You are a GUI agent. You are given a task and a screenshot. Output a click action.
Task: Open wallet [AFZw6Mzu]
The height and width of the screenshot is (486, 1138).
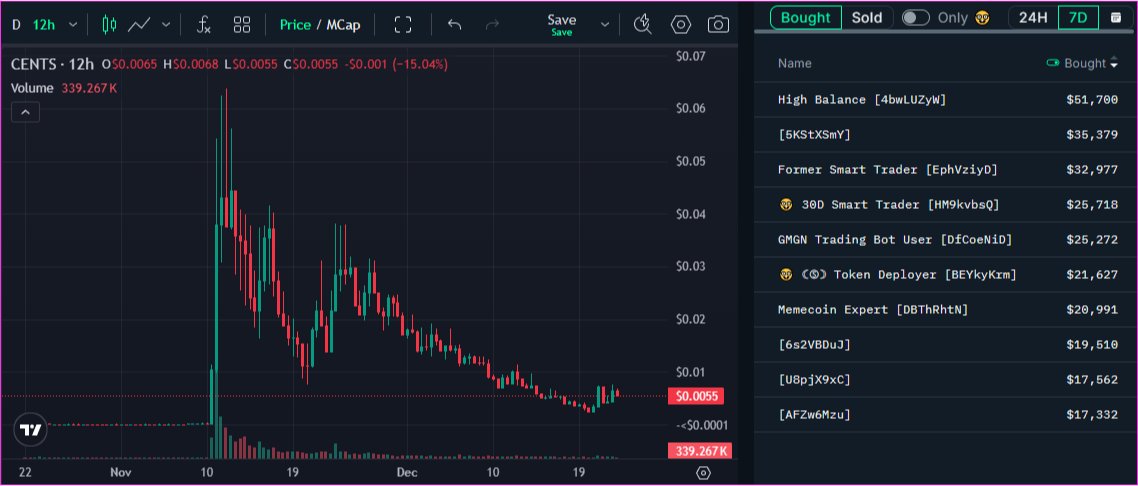point(814,415)
